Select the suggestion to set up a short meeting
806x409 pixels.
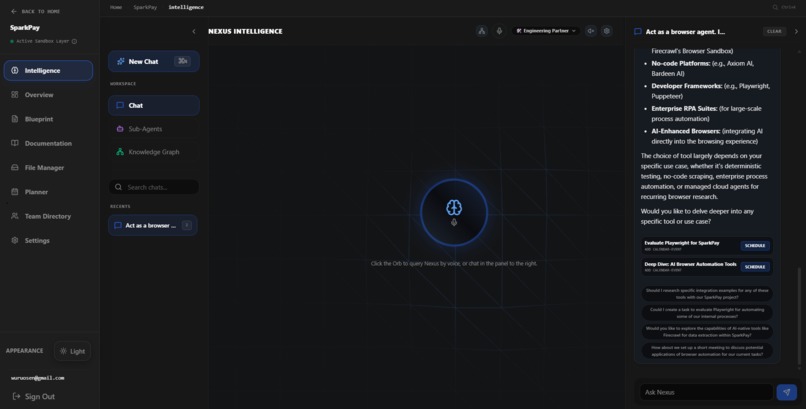[707, 350]
